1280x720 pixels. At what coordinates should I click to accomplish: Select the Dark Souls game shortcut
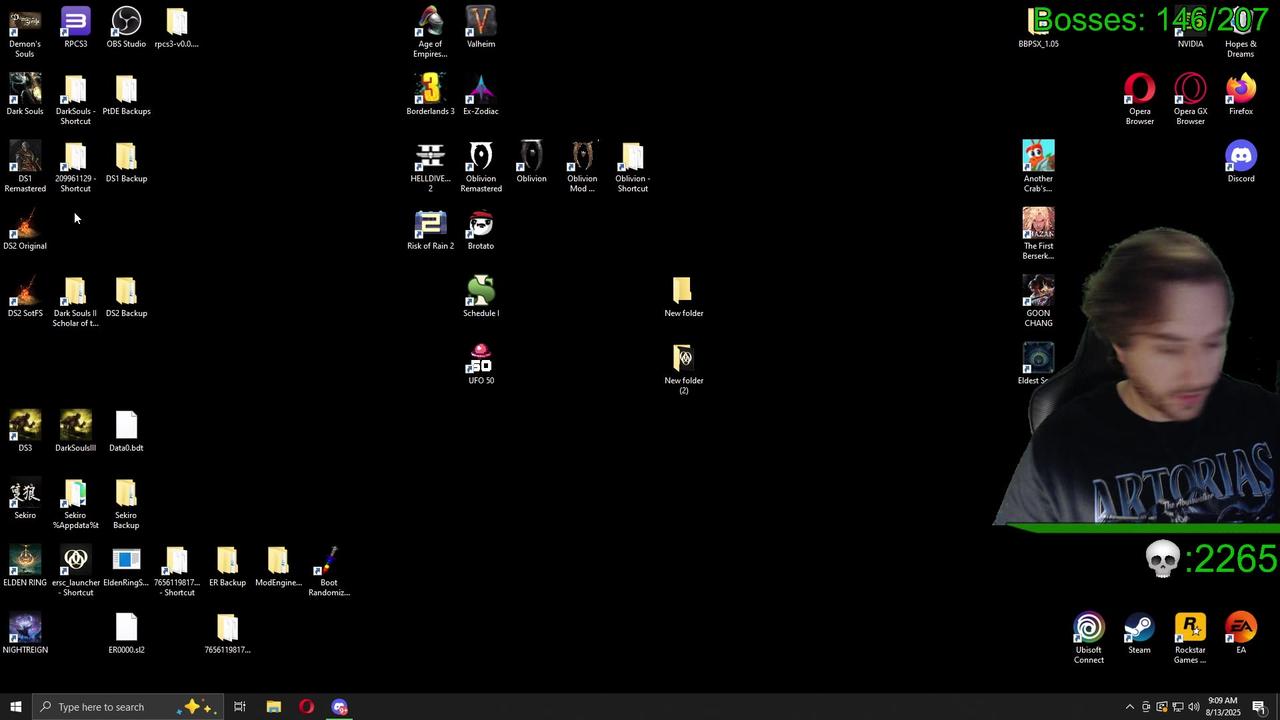pyautogui.click(x=25, y=95)
